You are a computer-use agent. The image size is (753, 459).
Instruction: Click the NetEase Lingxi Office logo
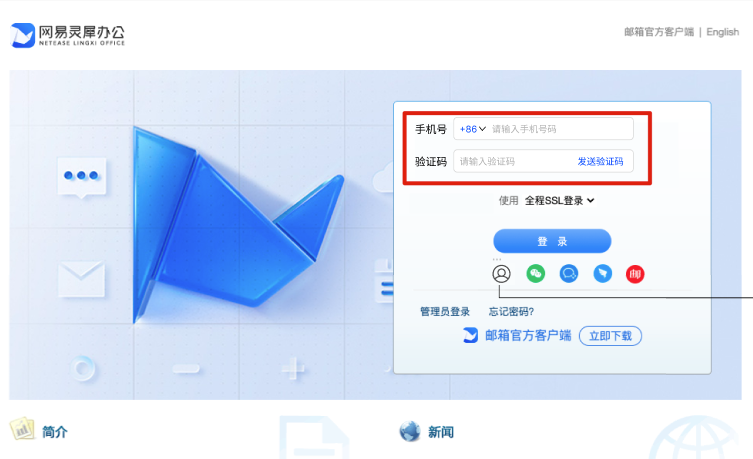tap(68, 35)
